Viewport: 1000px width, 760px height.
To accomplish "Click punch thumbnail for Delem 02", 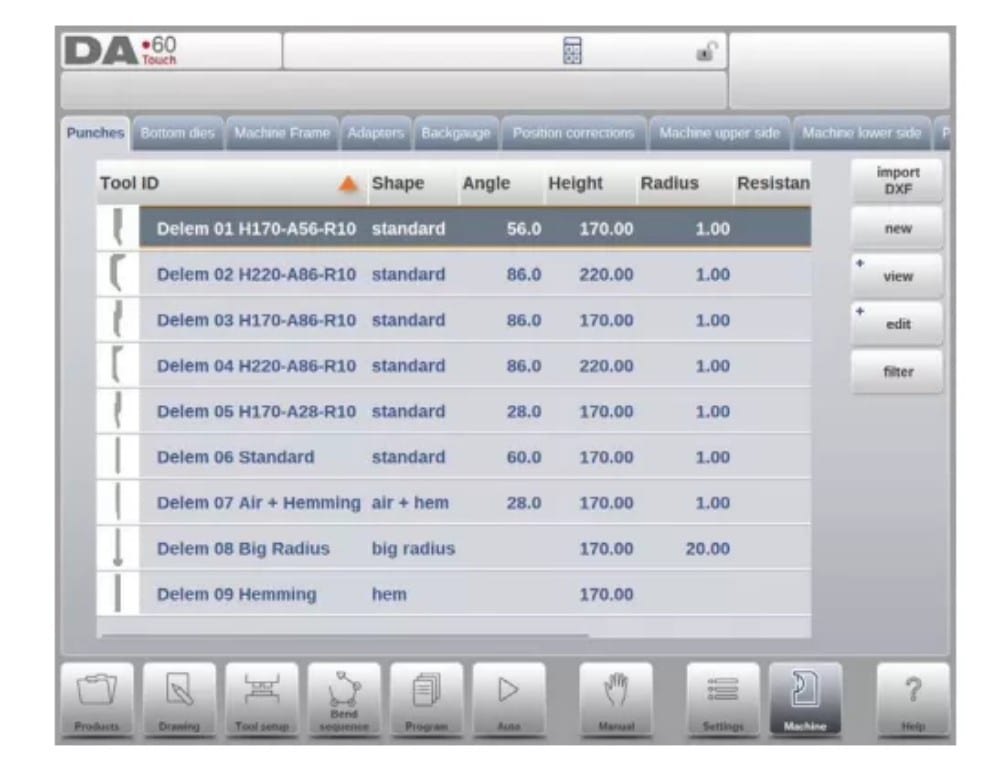I will point(118,274).
